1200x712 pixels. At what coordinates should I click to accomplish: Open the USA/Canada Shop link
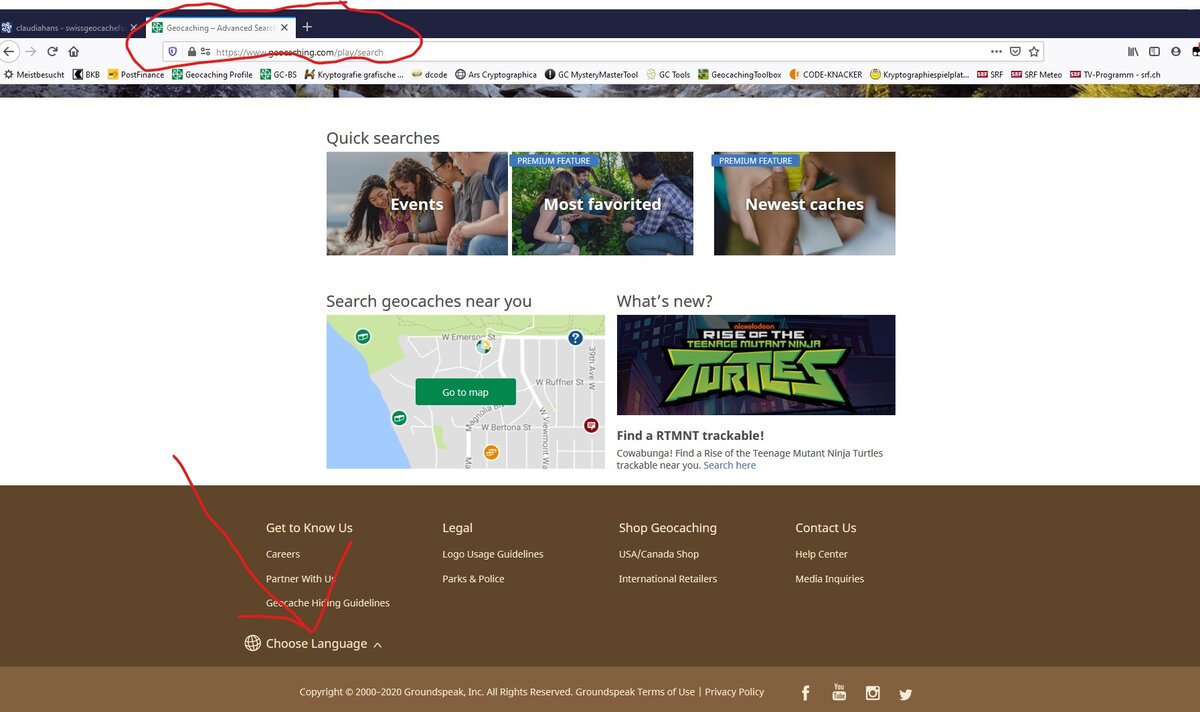click(659, 554)
